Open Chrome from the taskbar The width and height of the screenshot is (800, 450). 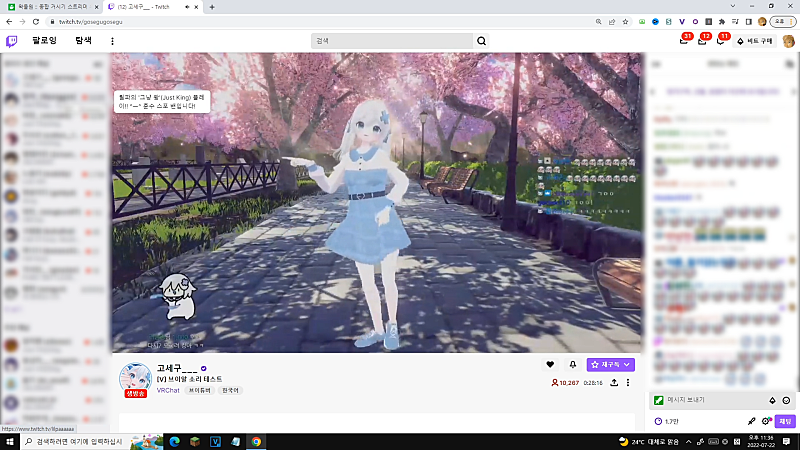pyautogui.click(x=256, y=442)
